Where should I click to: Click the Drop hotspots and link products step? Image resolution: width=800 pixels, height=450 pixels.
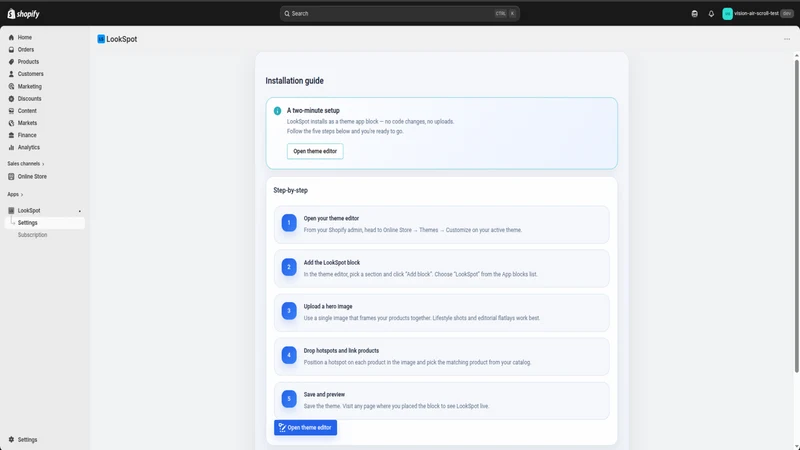coord(441,357)
